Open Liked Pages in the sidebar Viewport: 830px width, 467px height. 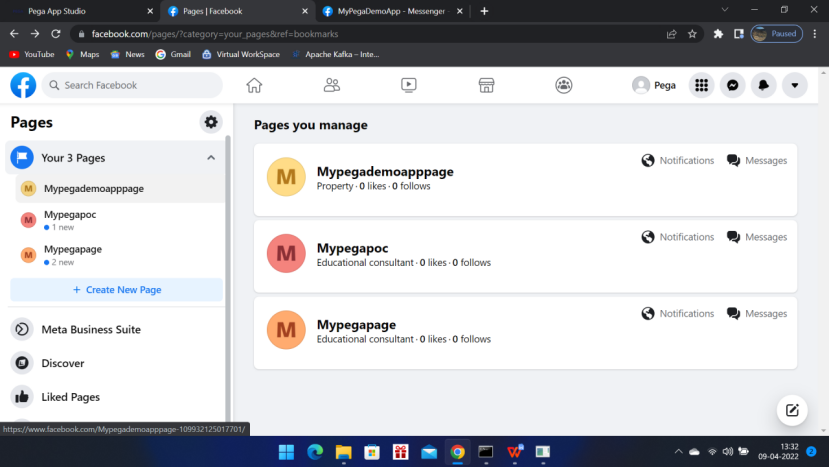tap(116, 397)
